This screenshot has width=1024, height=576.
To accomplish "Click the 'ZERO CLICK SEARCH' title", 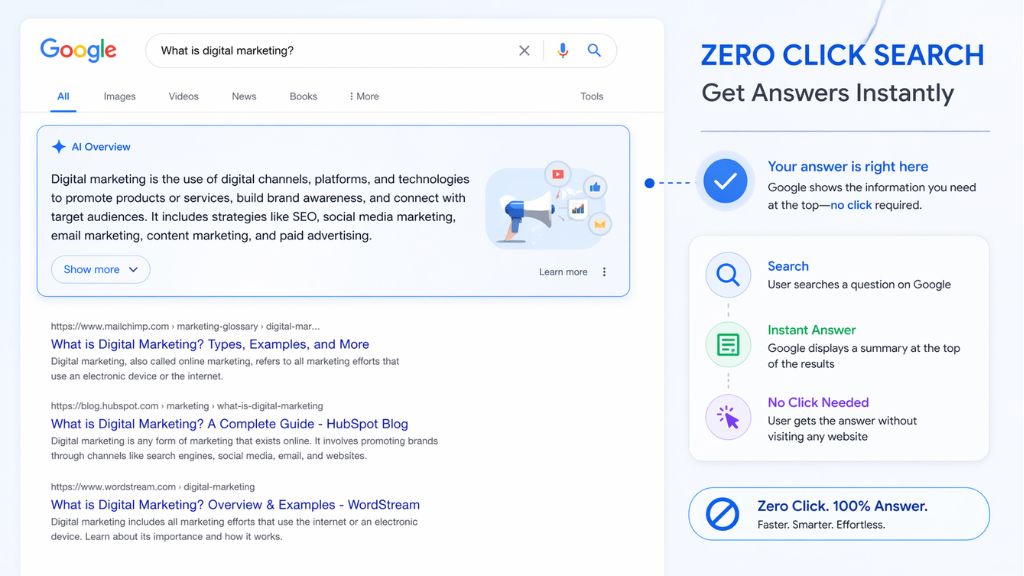I will 842,56.
